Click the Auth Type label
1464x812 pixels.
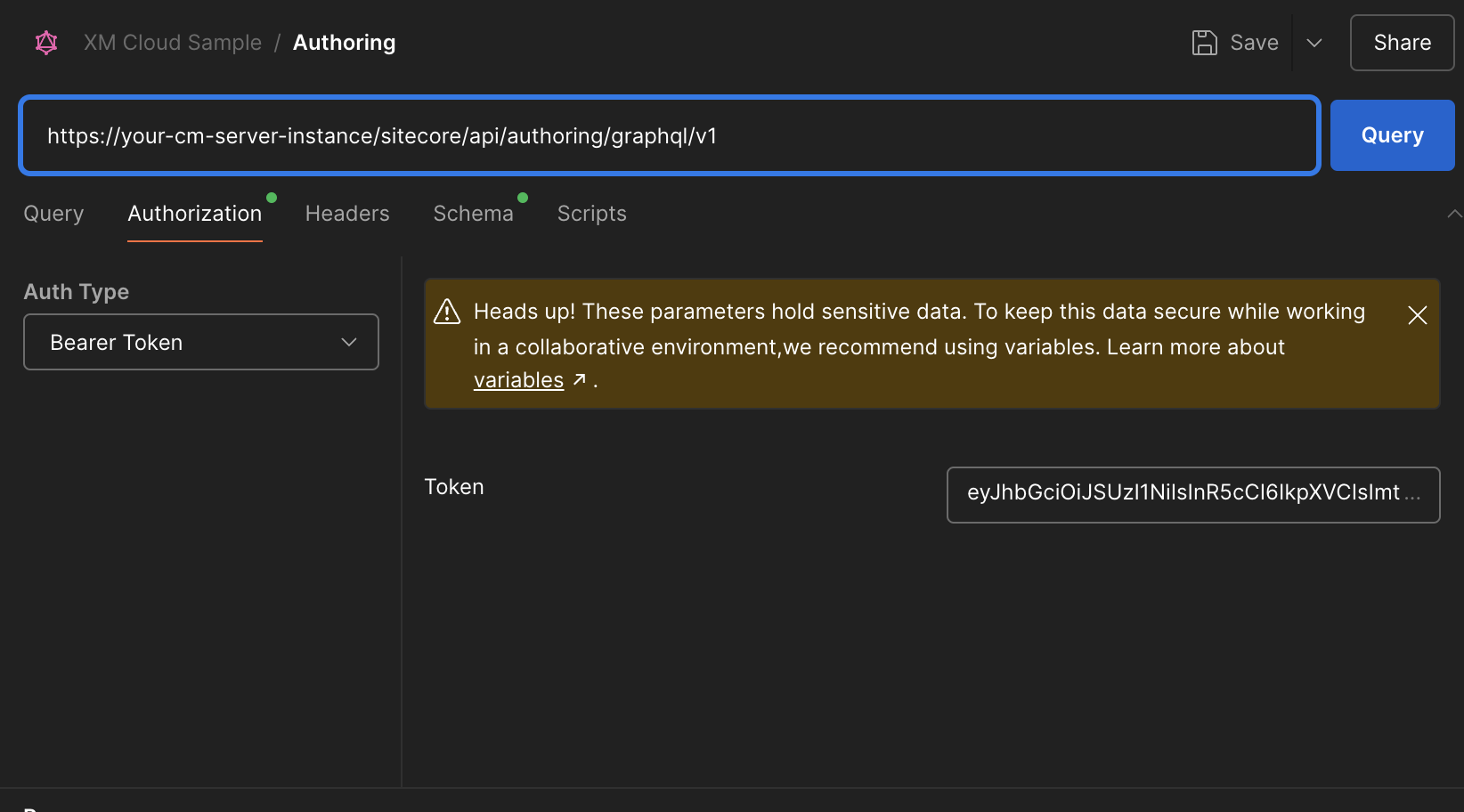click(77, 292)
